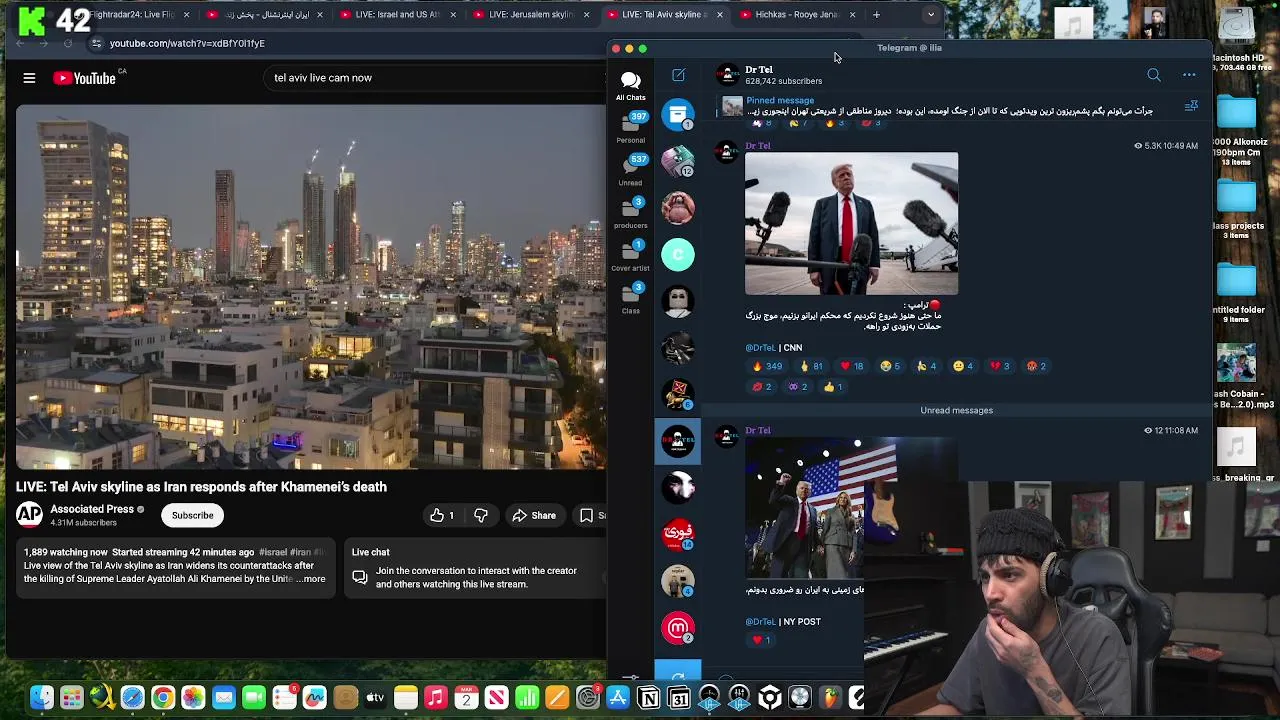Open Macintosh HD desktop drive

[x=1237, y=38]
